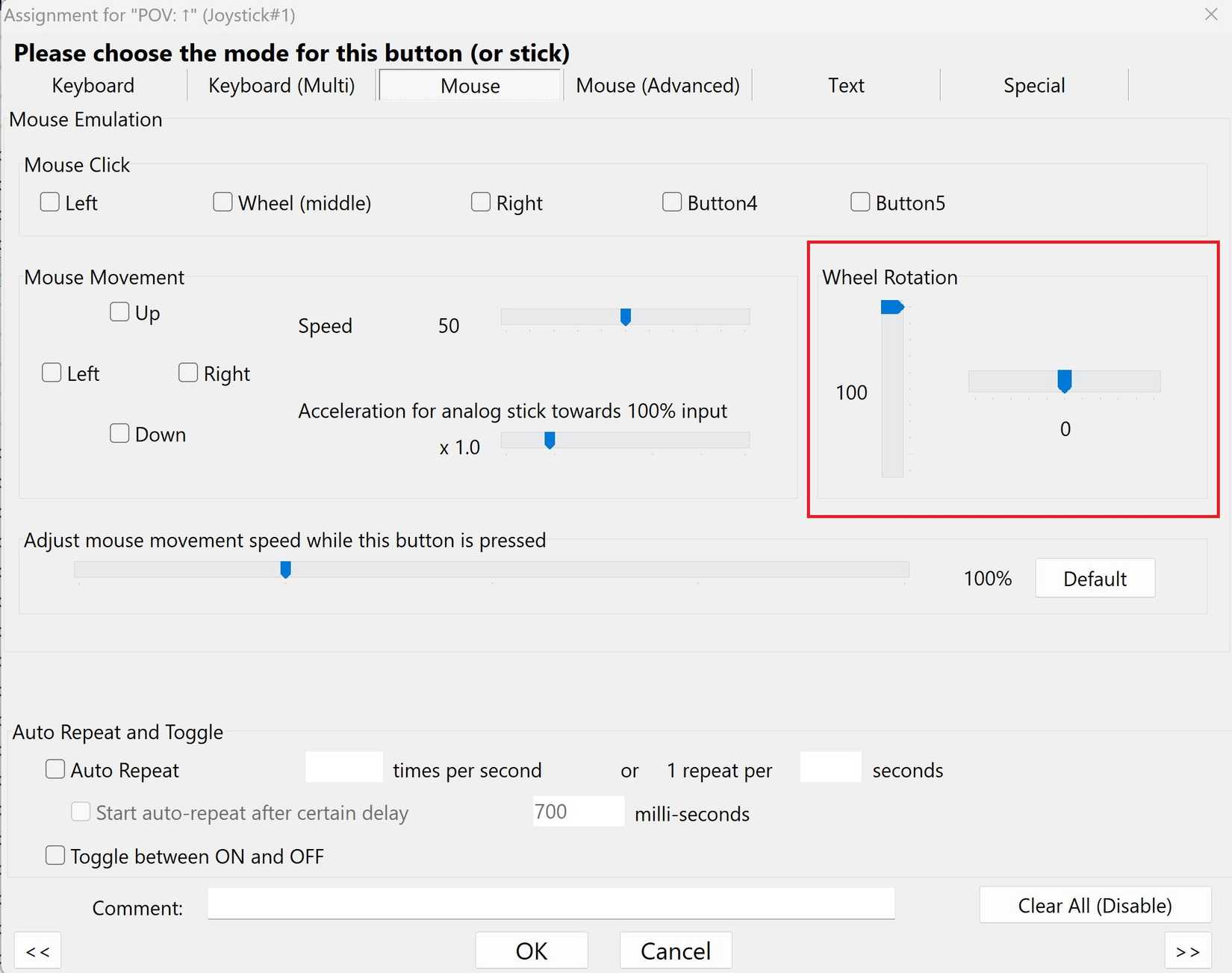Viewport: 1232px width, 973px height.
Task: Click the Speed slider thumb
Action: click(x=626, y=317)
